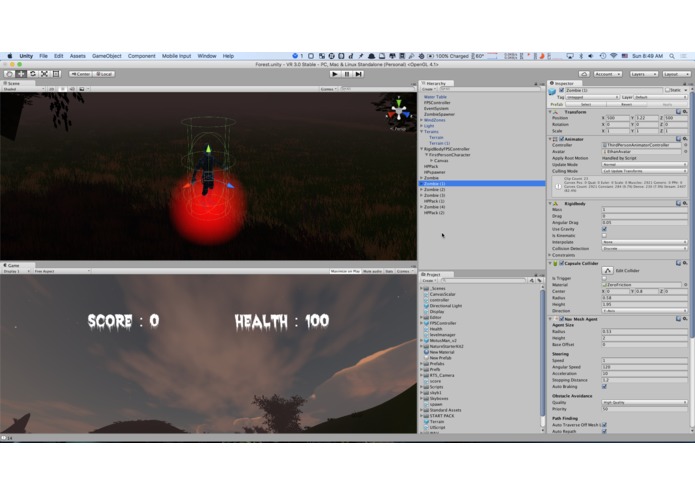The width and height of the screenshot is (695, 494).
Task: Enable Is Trigger checkbox
Action: click(x=604, y=278)
